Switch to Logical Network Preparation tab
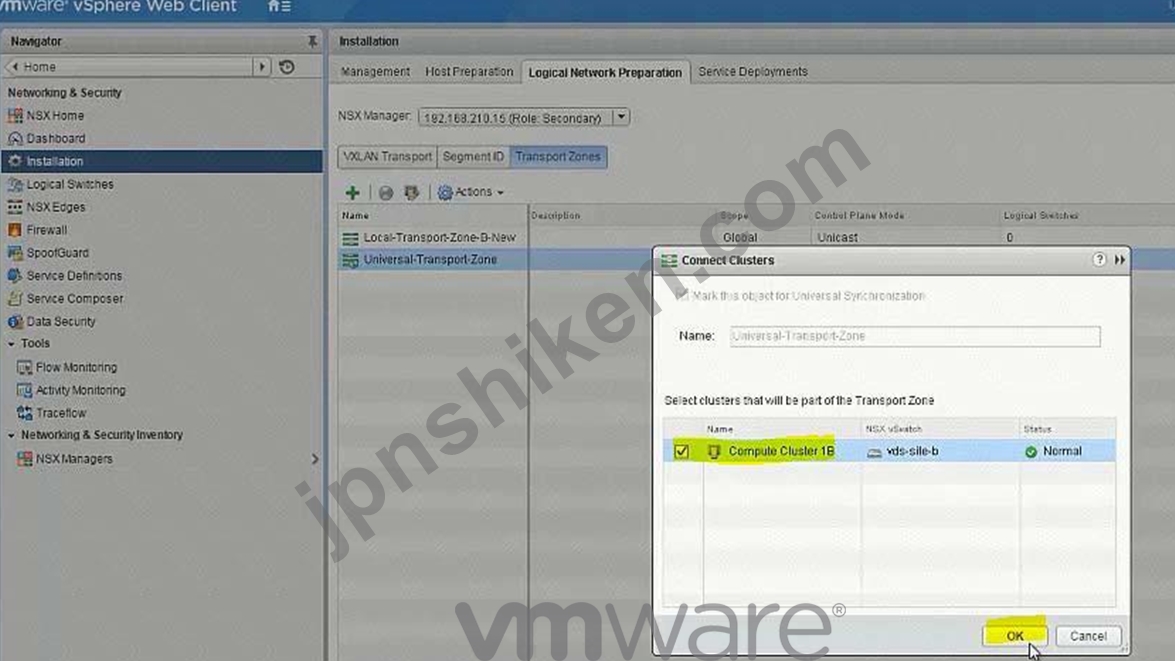 (x=605, y=73)
